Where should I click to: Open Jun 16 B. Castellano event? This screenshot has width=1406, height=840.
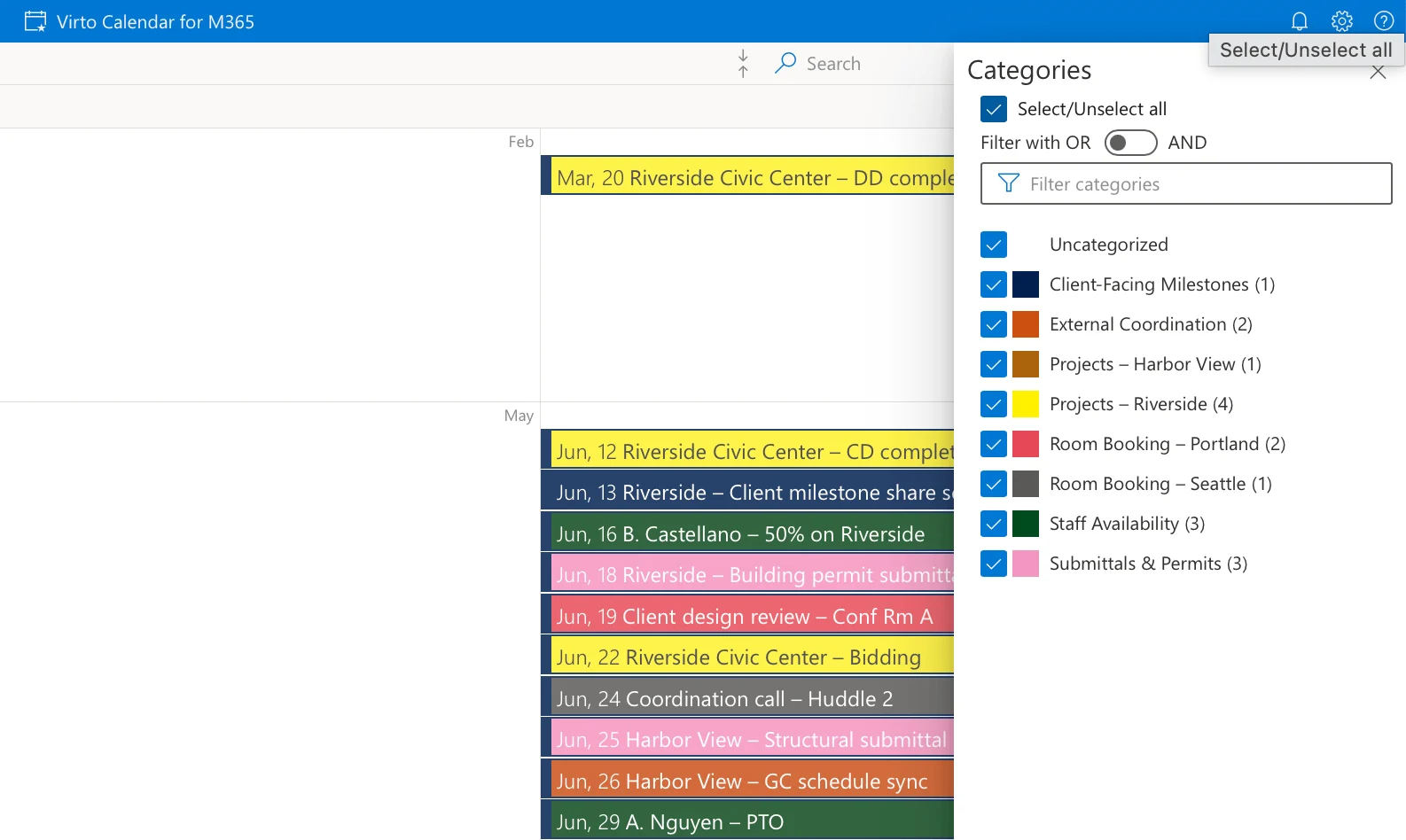[747, 532]
